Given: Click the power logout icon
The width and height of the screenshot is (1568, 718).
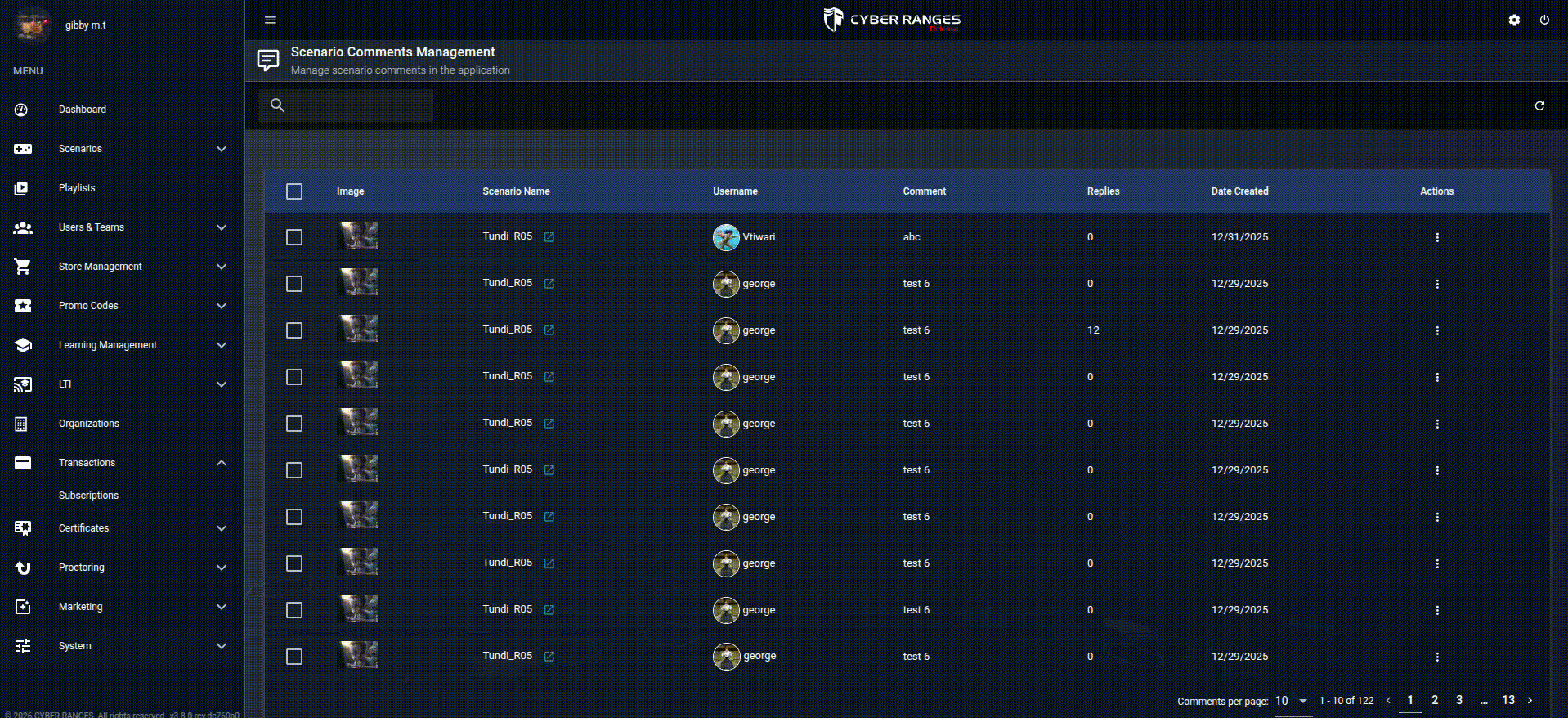Looking at the screenshot, I should click(1544, 20).
